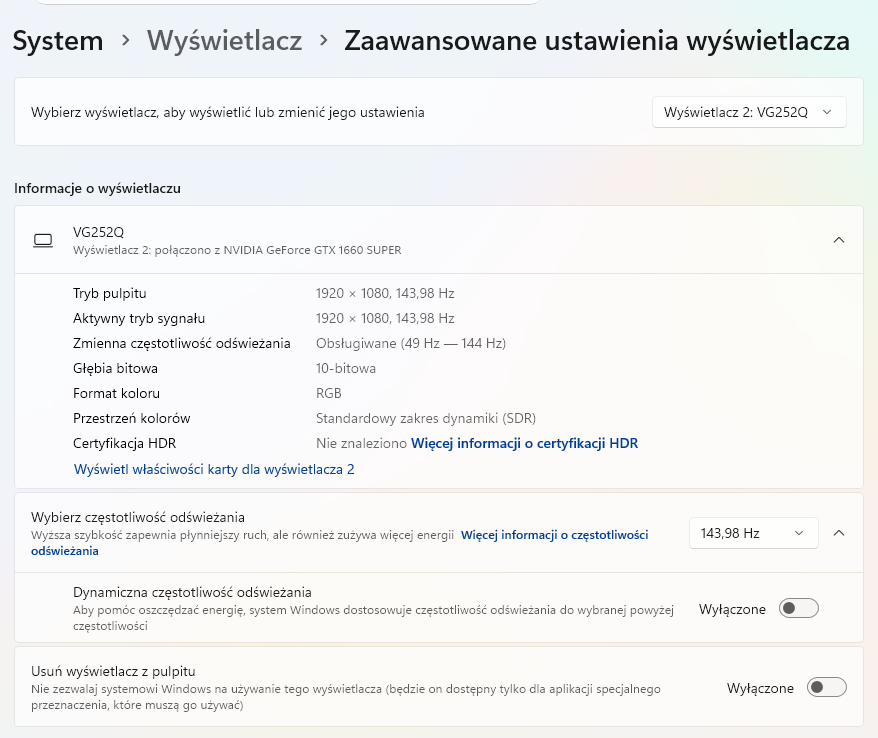Collapse the VG252Q display information section

[x=838, y=240]
